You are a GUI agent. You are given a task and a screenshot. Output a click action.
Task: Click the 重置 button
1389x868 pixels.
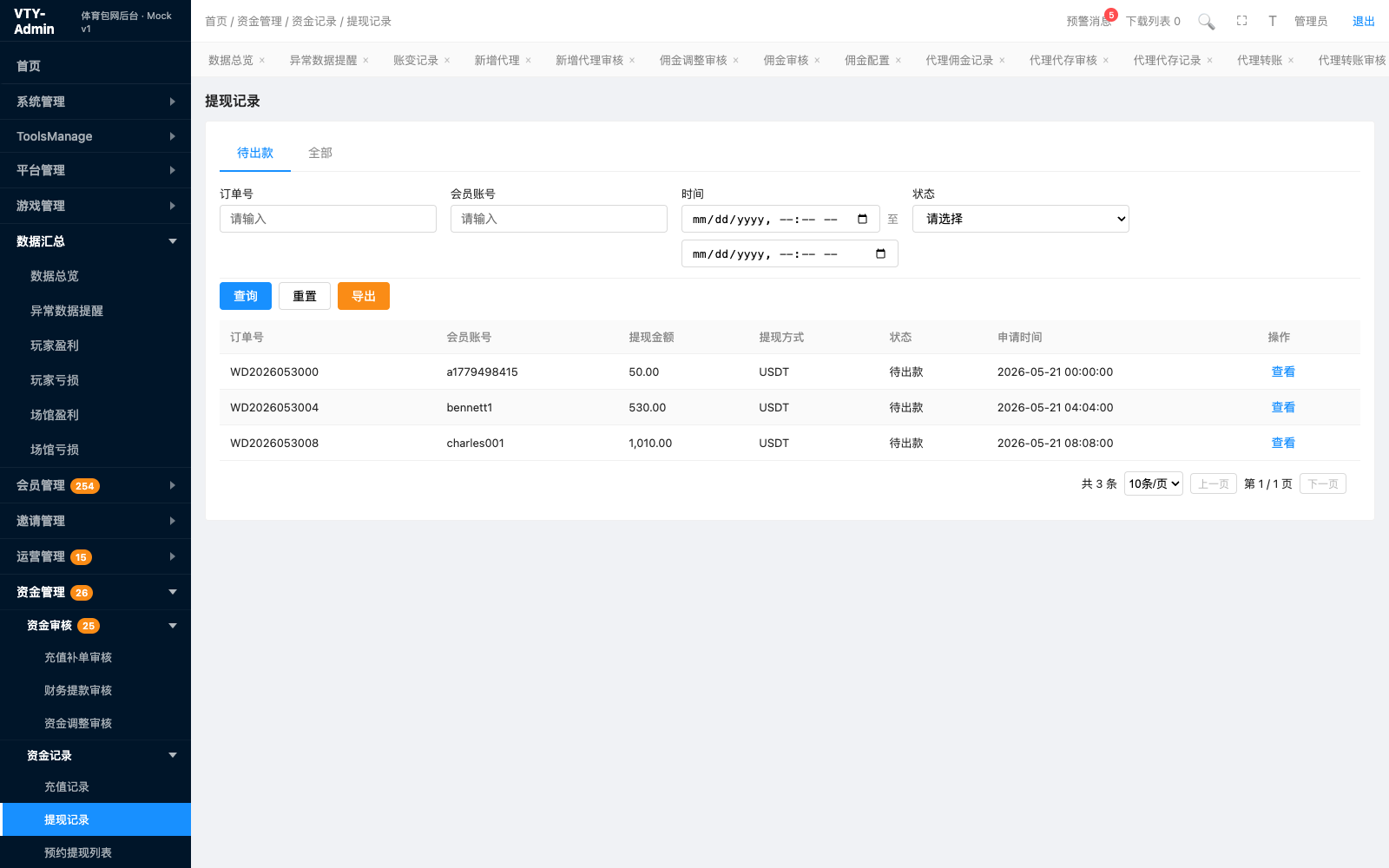305,296
